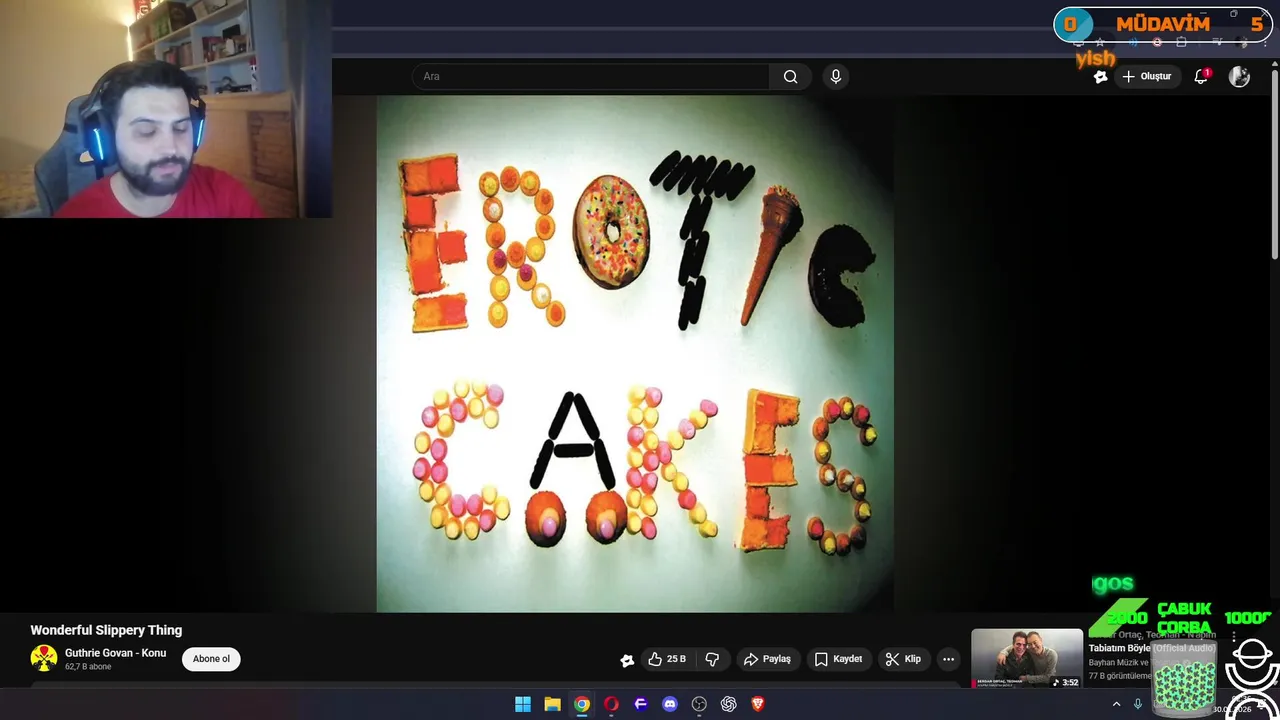The height and width of the screenshot is (720, 1280).
Task: Click the microphone tray icon
Action: pyautogui.click(x=1137, y=704)
